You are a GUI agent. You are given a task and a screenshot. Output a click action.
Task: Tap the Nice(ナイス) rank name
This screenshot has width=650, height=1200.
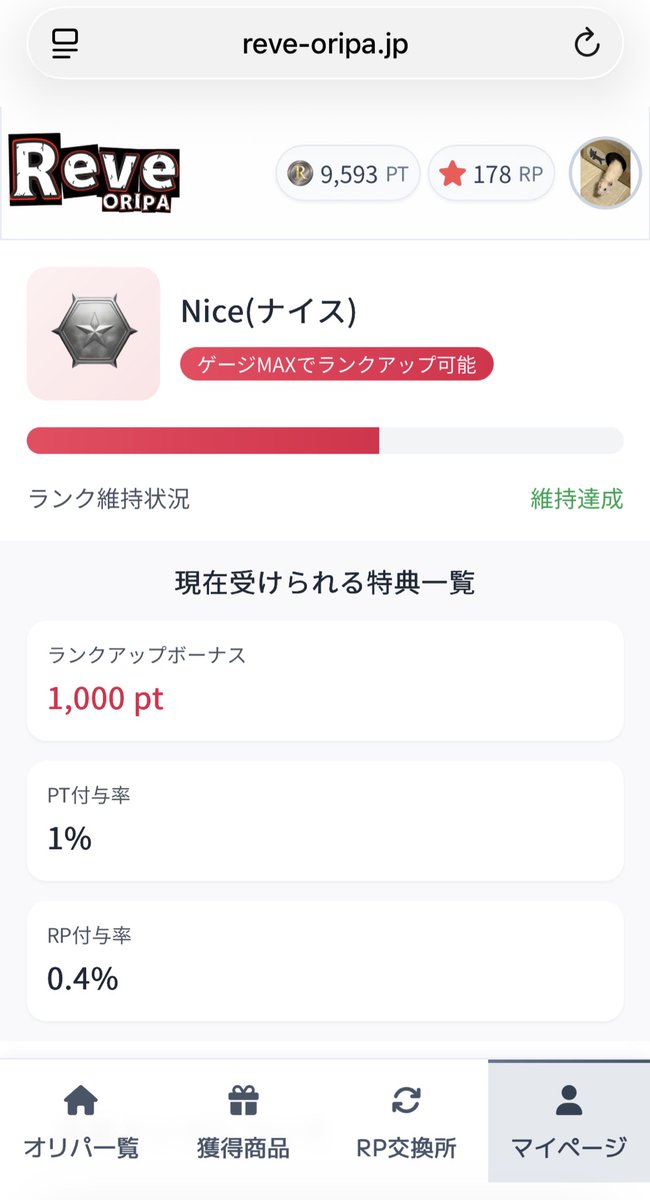pos(269,311)
